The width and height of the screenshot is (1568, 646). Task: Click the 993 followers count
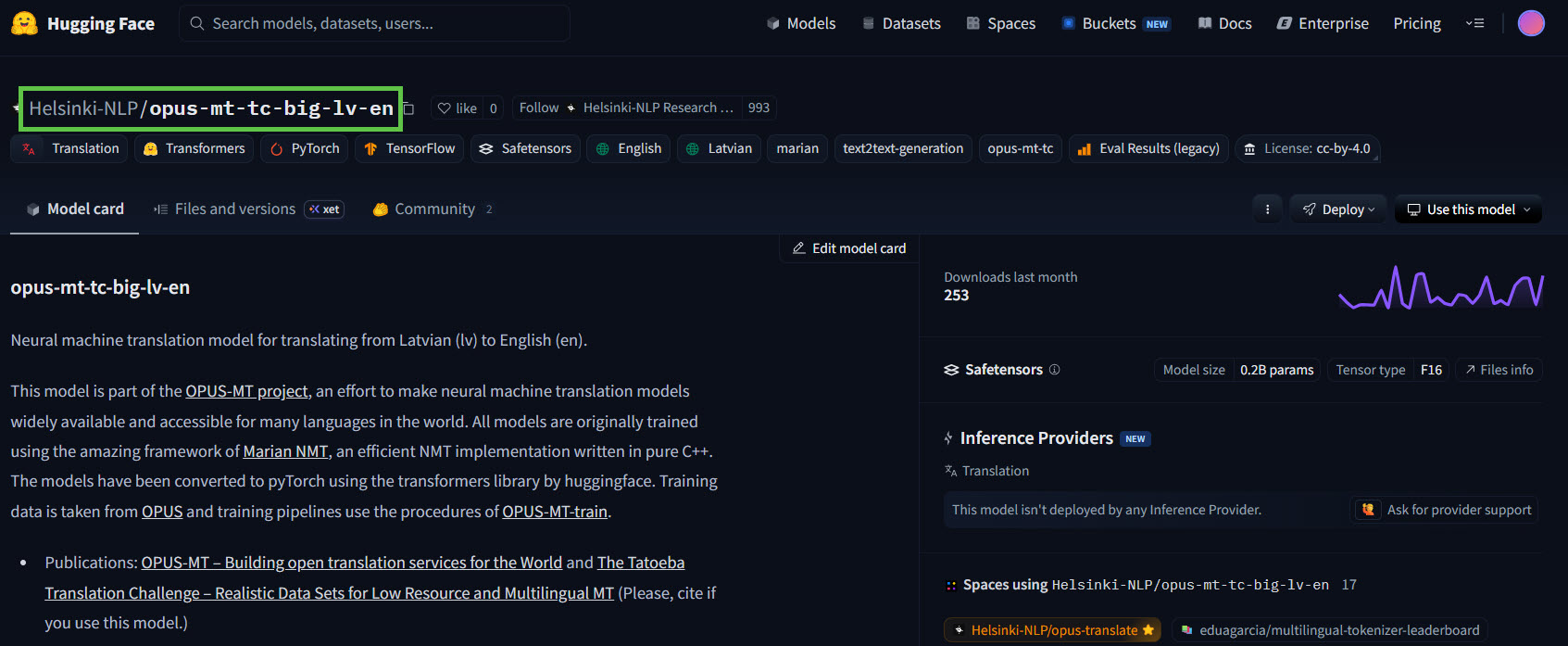click(759, 108)
